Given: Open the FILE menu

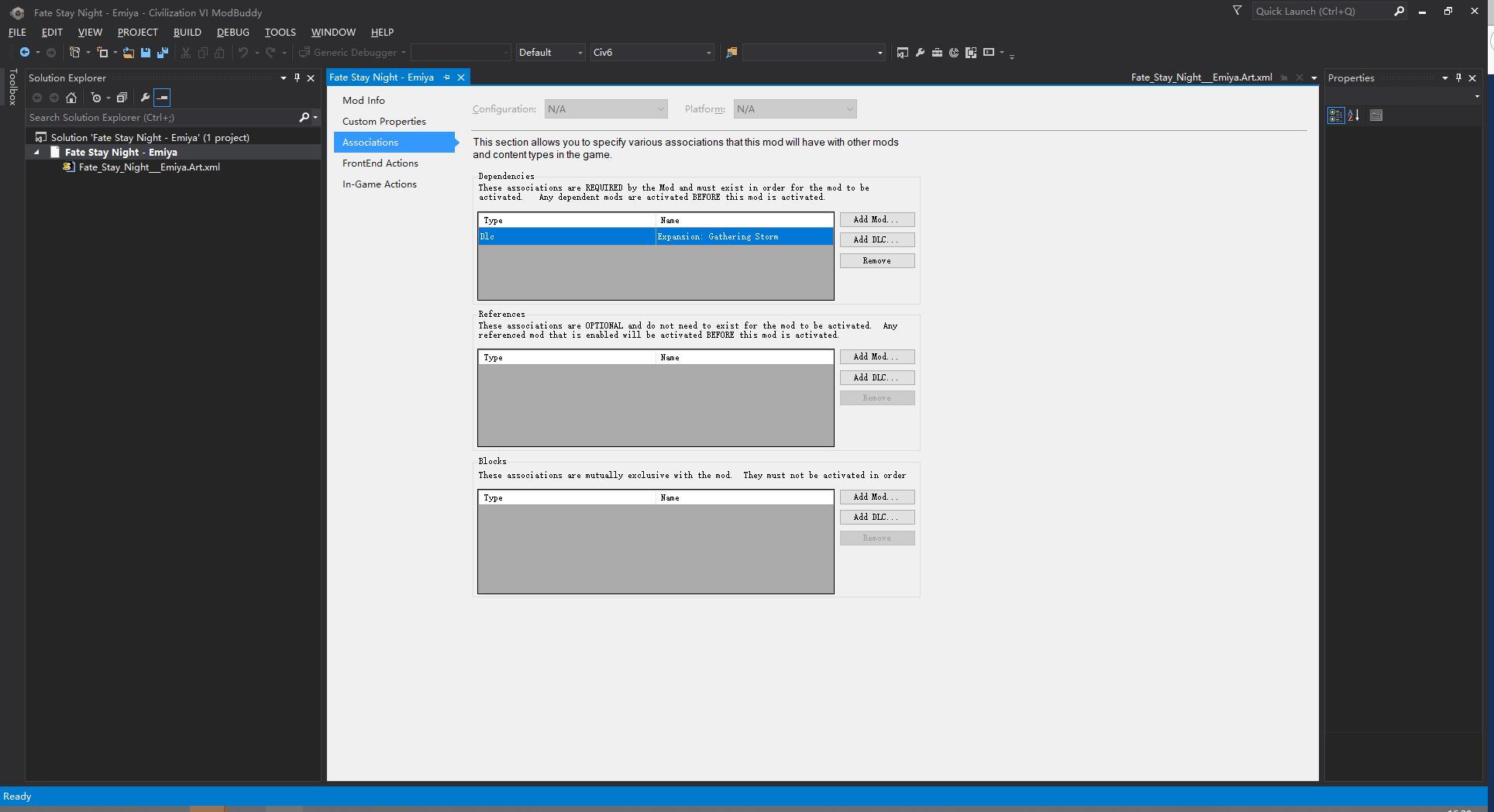Looking at the screenshot, I should pyautogui.click(x=17, y=32).
